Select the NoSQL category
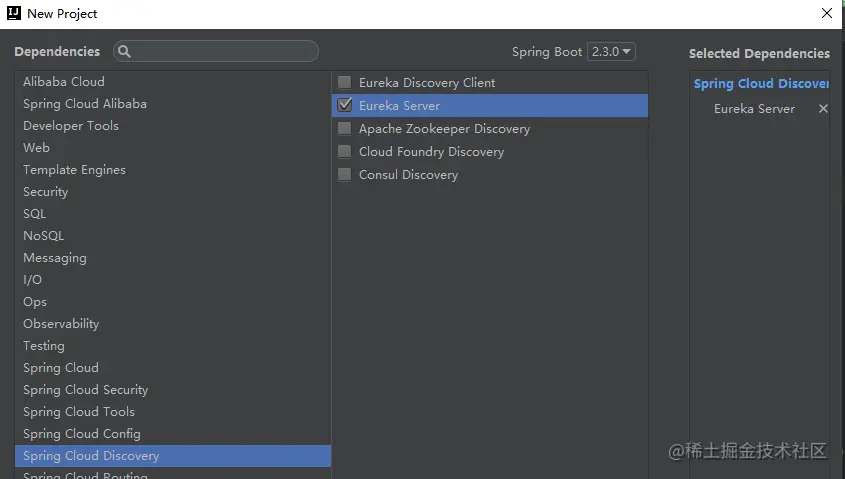This screenshot has width=845, height=479. tap(172, 235)
